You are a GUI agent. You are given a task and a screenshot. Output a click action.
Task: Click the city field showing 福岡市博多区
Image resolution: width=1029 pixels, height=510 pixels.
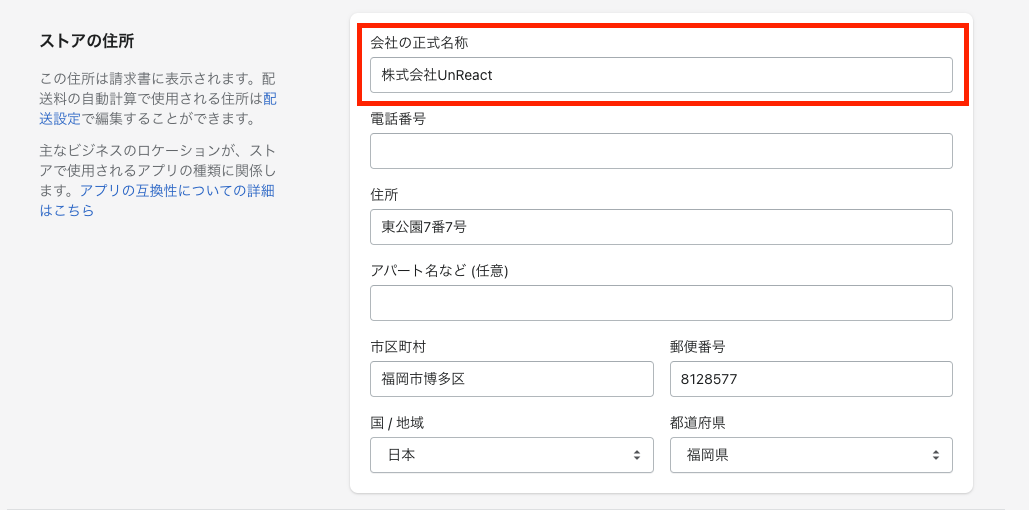(511, 379)
